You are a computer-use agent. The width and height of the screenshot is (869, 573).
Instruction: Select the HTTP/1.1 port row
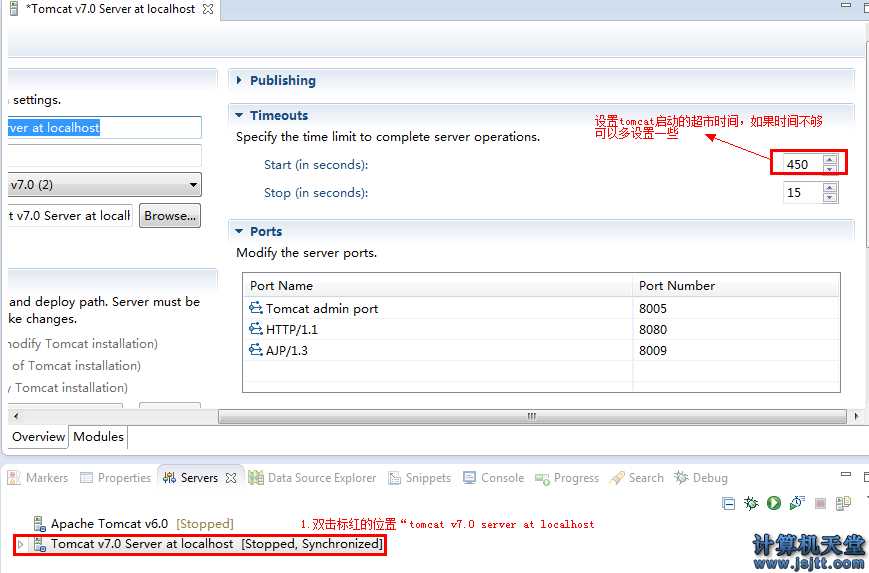[x=541, y=329]
